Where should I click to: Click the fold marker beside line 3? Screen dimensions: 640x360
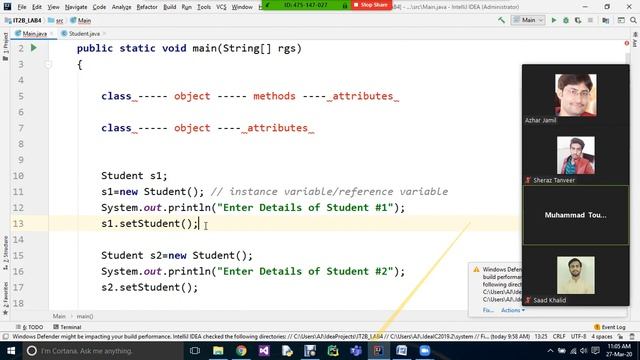point(48,64)
